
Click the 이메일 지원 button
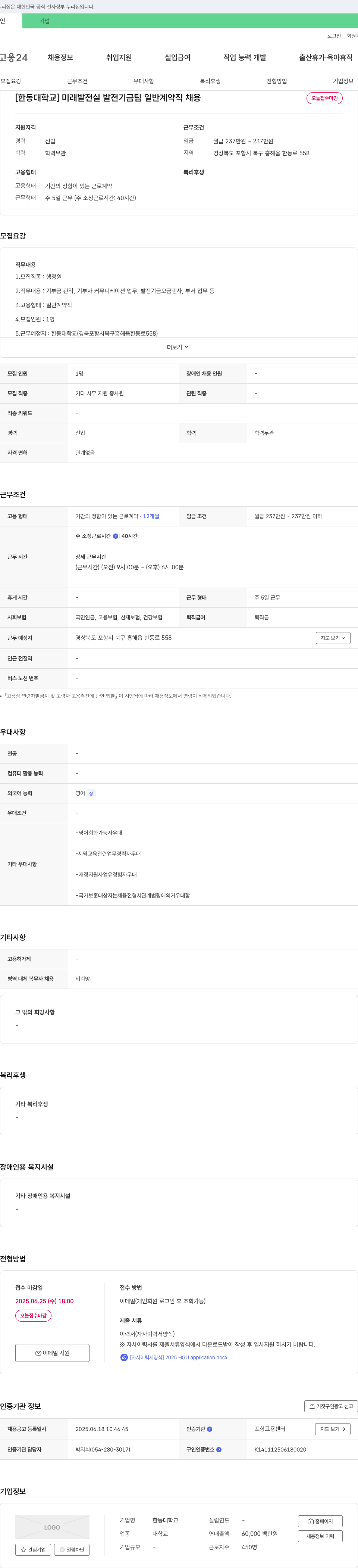pos(52,1353)
